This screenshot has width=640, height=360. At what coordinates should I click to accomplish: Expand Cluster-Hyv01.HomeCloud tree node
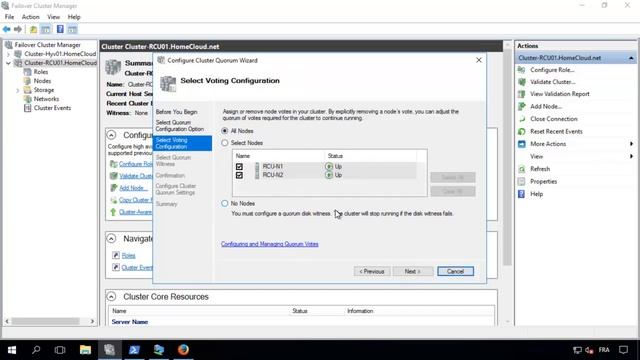pos(8,54)
